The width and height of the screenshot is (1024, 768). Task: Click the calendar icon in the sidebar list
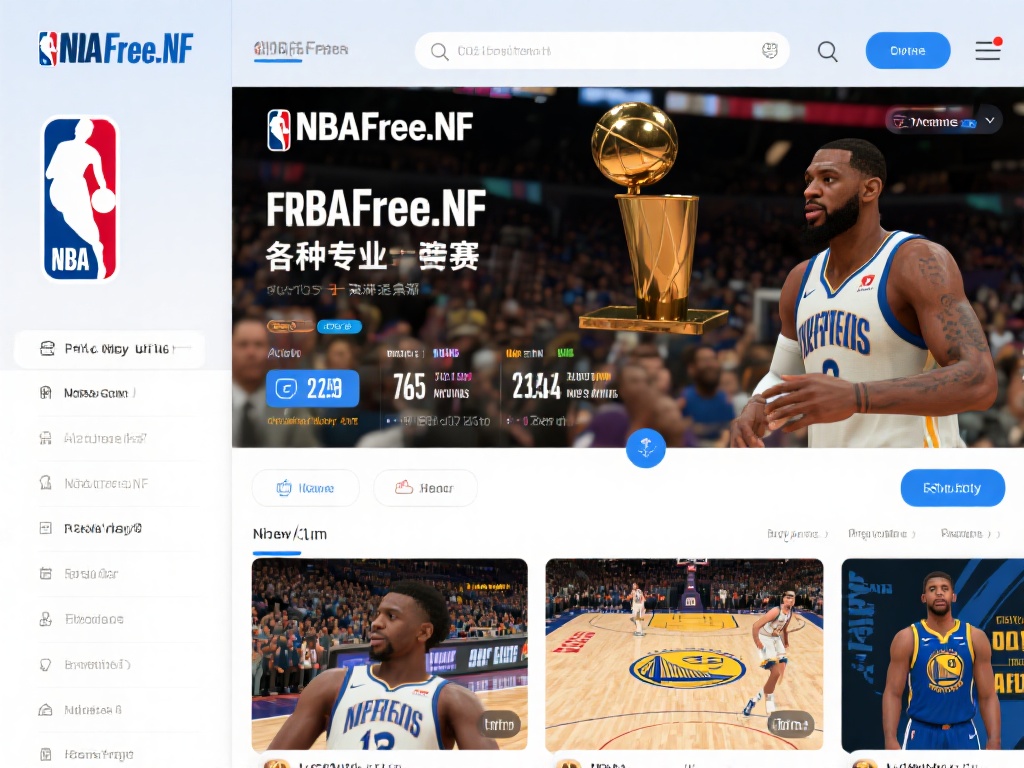coord(46,574)
